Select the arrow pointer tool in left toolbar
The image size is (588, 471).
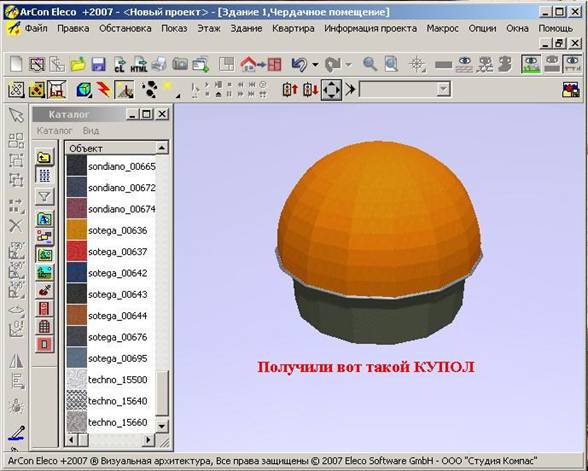pyautogui.click(x=16, y=115)
